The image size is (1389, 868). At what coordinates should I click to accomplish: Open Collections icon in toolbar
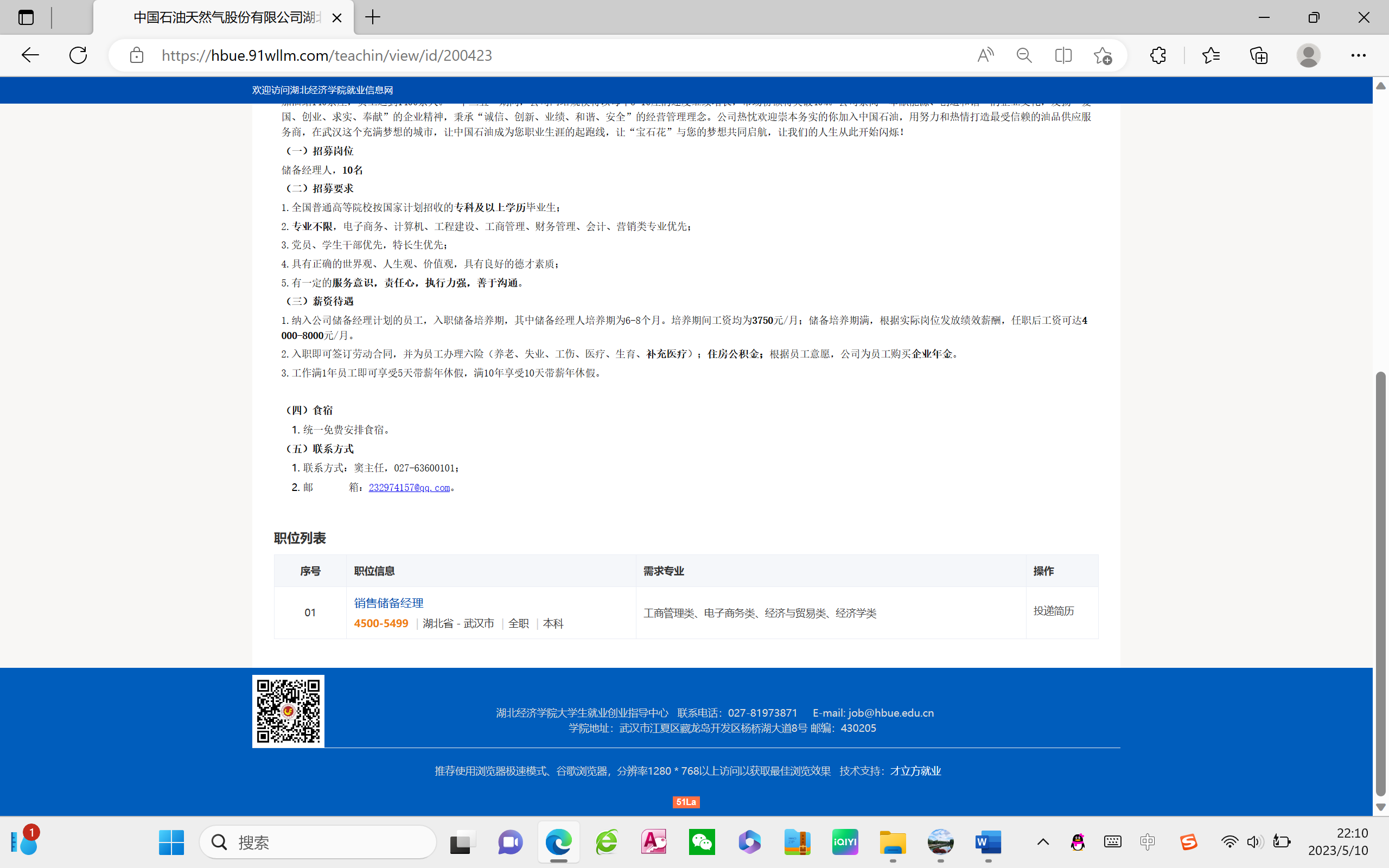click(1259, 55)
